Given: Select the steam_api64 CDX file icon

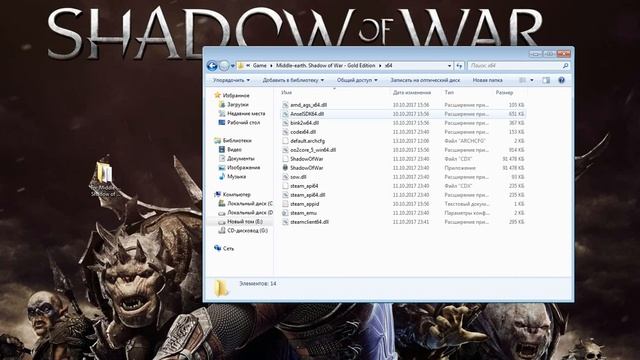Looking at the screenshot, I should click(x=285, y=186).
